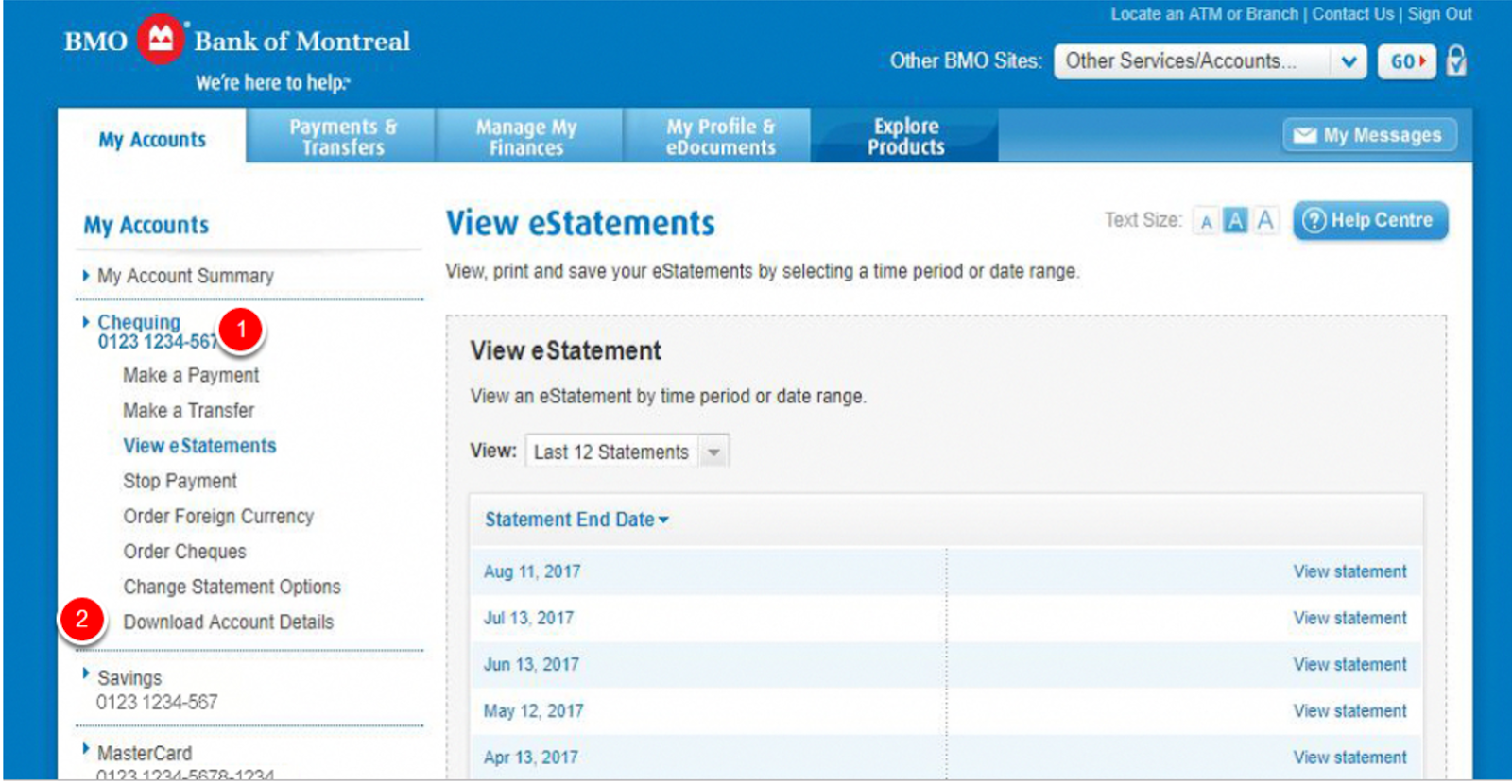The width and height of the screenshot is (1512, 784).
Task: Open the Other Services/Accounts dropdown
Action: pos(1210,61)
